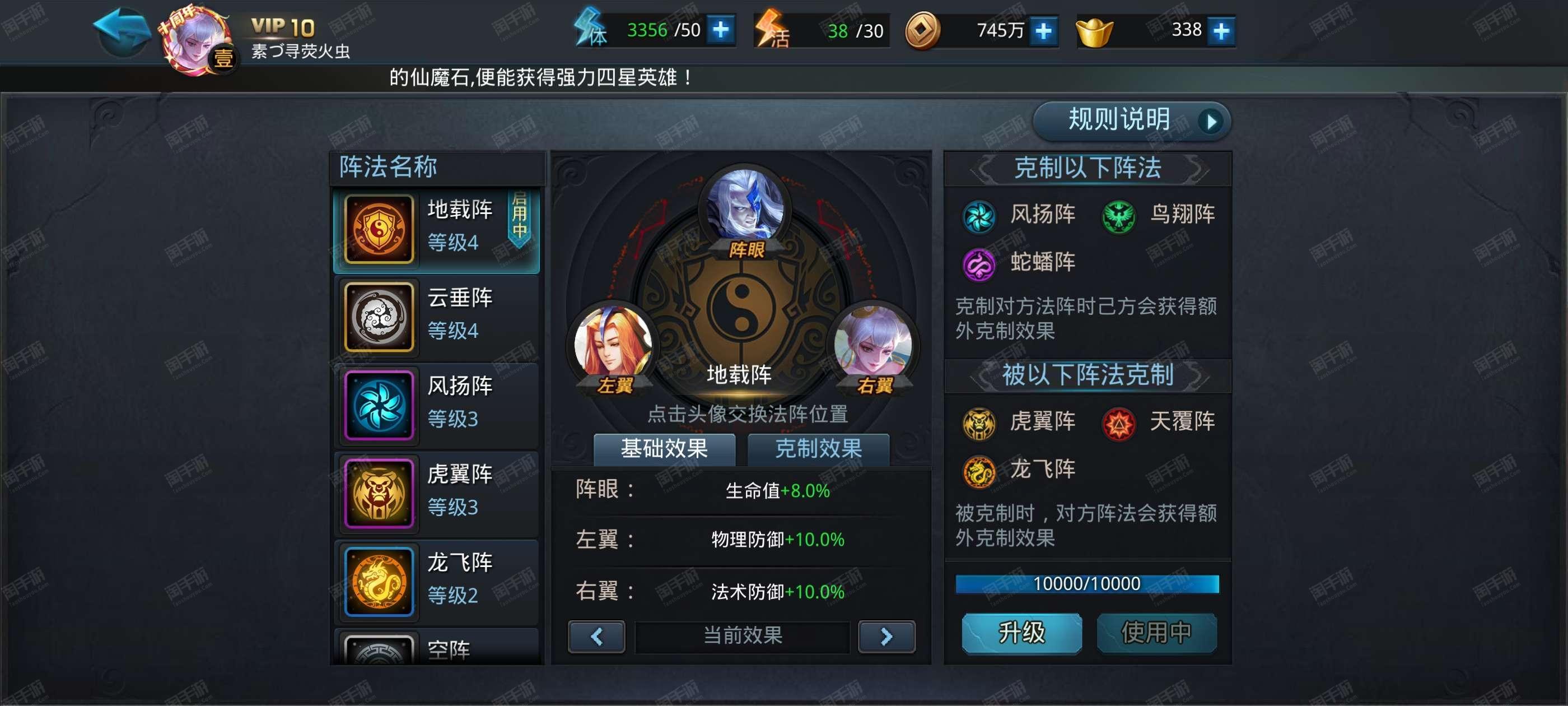Show next effect level with right arrow

coord(886,637)
